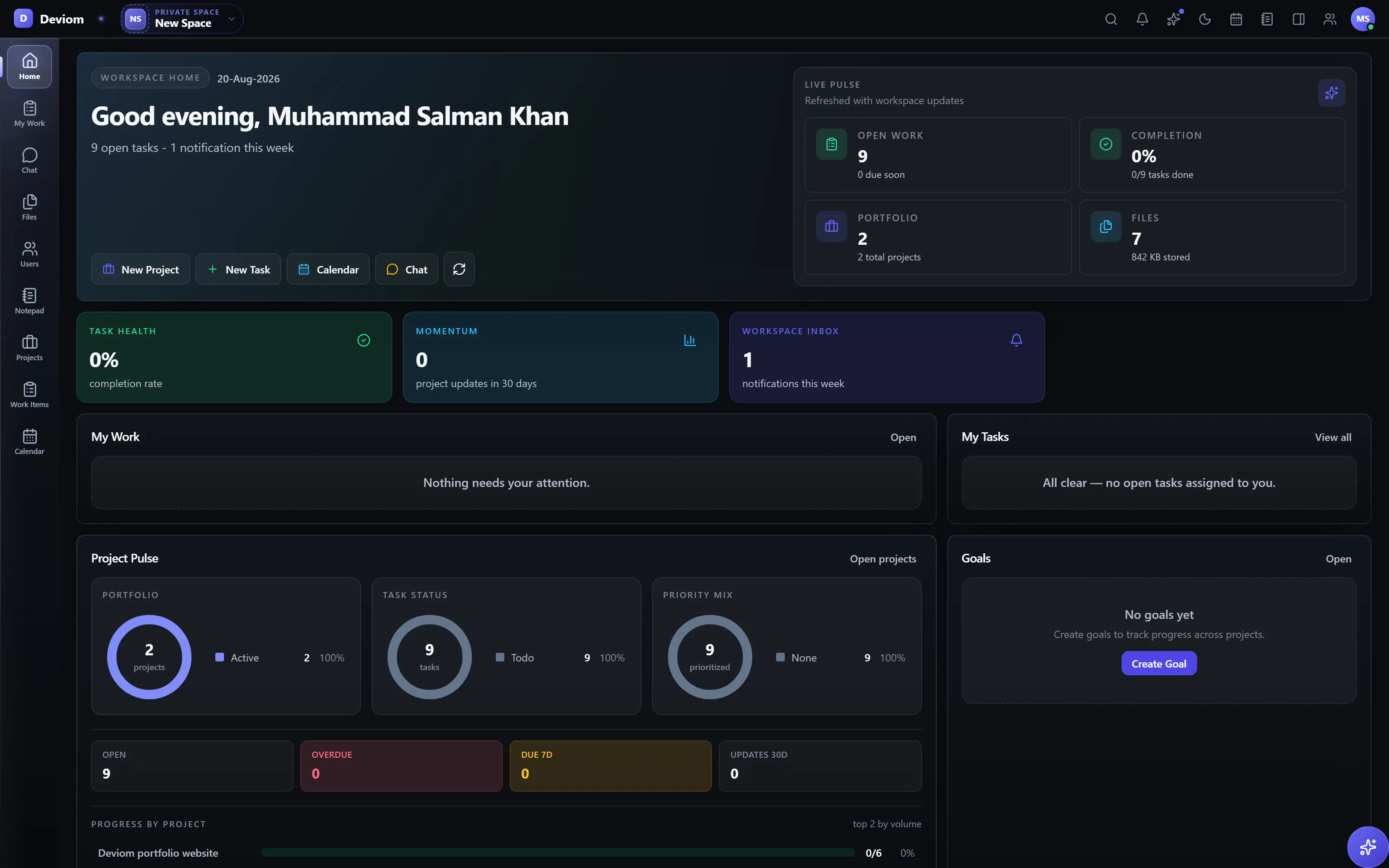Click View all in My Tasks
Screen dimensions: 1389x868
pyautogui.click(x=1333, y=437)
